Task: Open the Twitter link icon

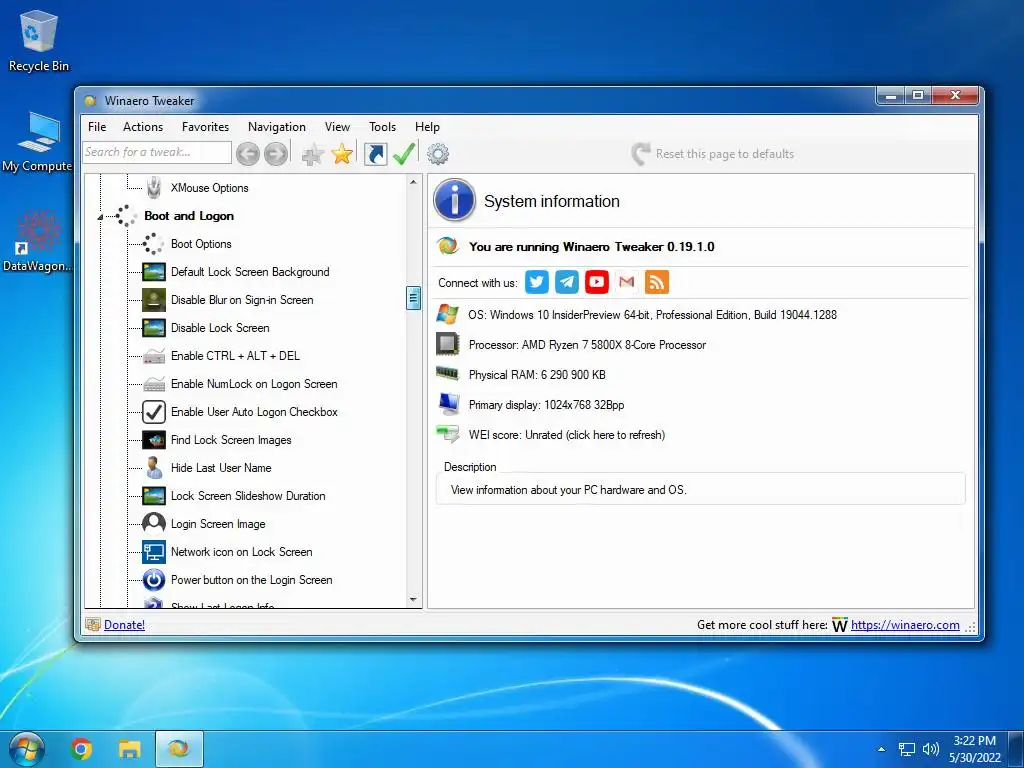Action: [x=536, y=282]
